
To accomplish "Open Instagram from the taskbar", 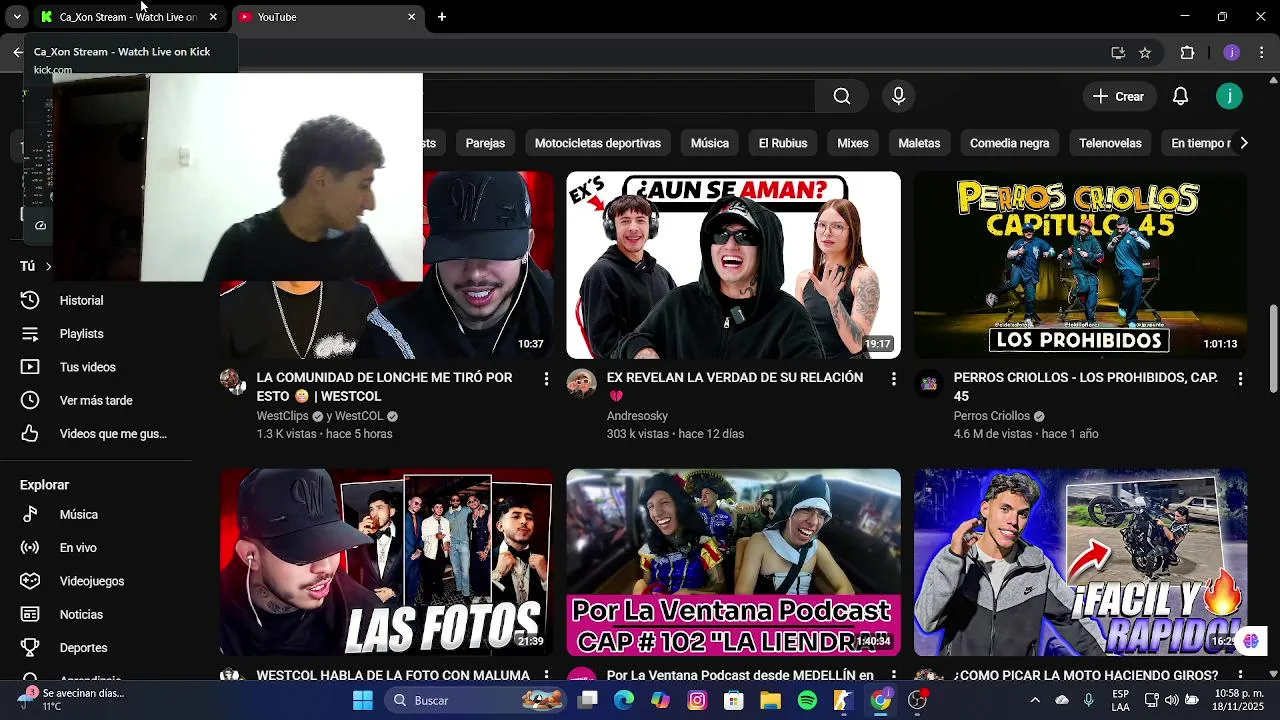I will point(697,700).
